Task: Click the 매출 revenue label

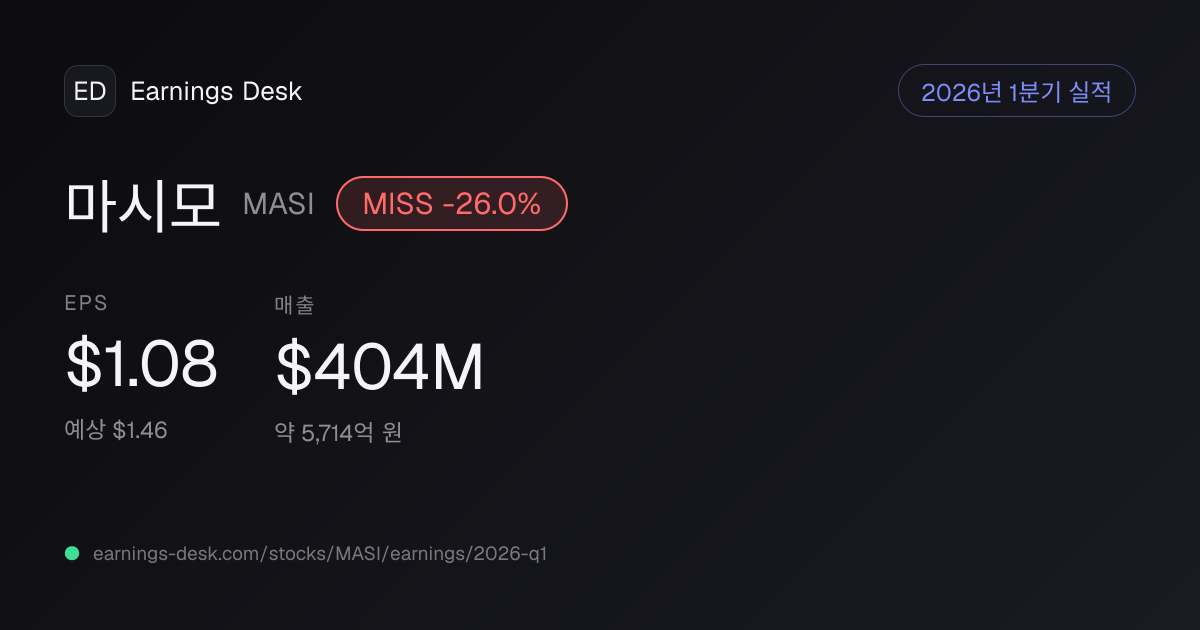Action: click(x=294, y=305)
